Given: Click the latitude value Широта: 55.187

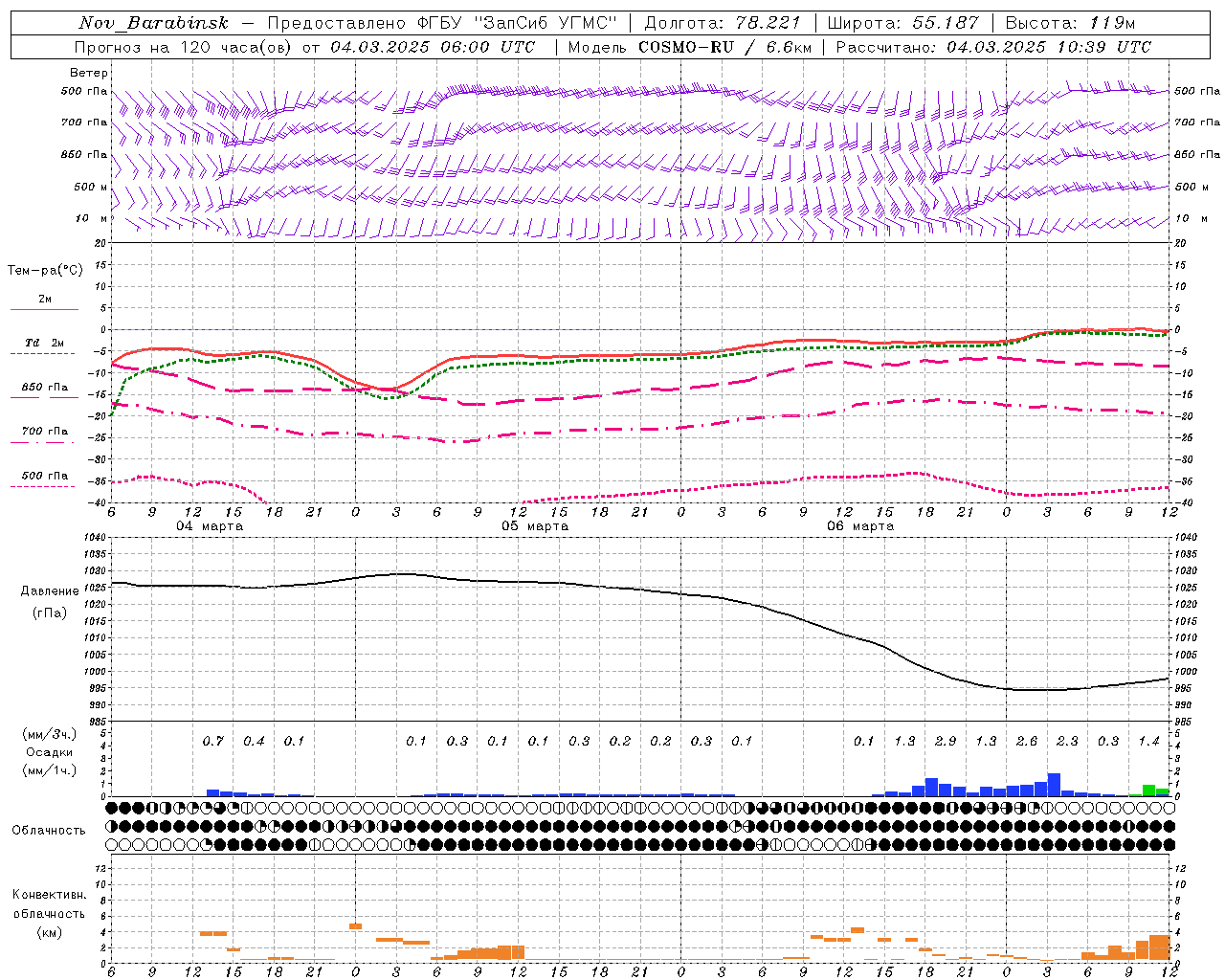Looking at the screenshot, I should (x=903, y=23).
